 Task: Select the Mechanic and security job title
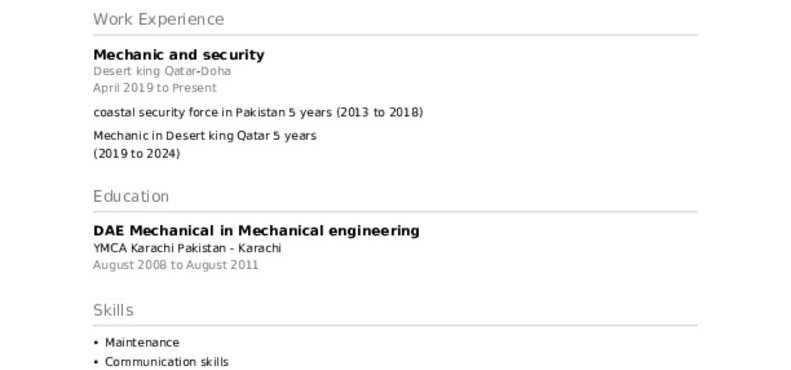pyautogui.click(x=179, y=55)
